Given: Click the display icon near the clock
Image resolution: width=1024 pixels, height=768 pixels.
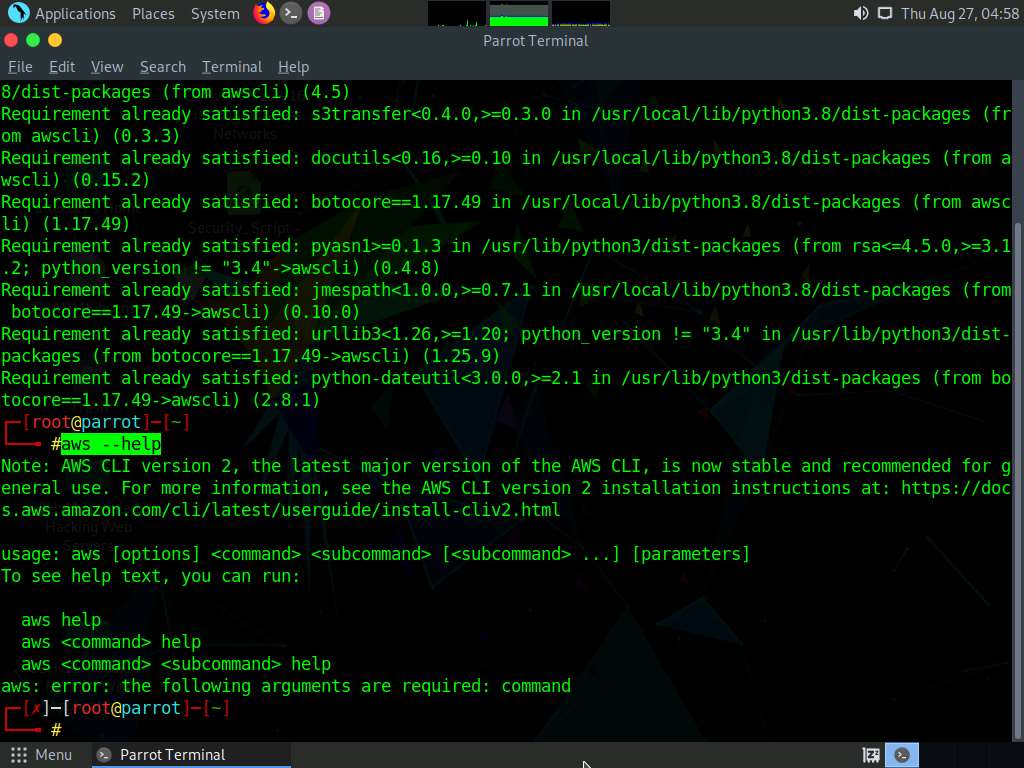Looking at the screenshot, I should (887, 13).
